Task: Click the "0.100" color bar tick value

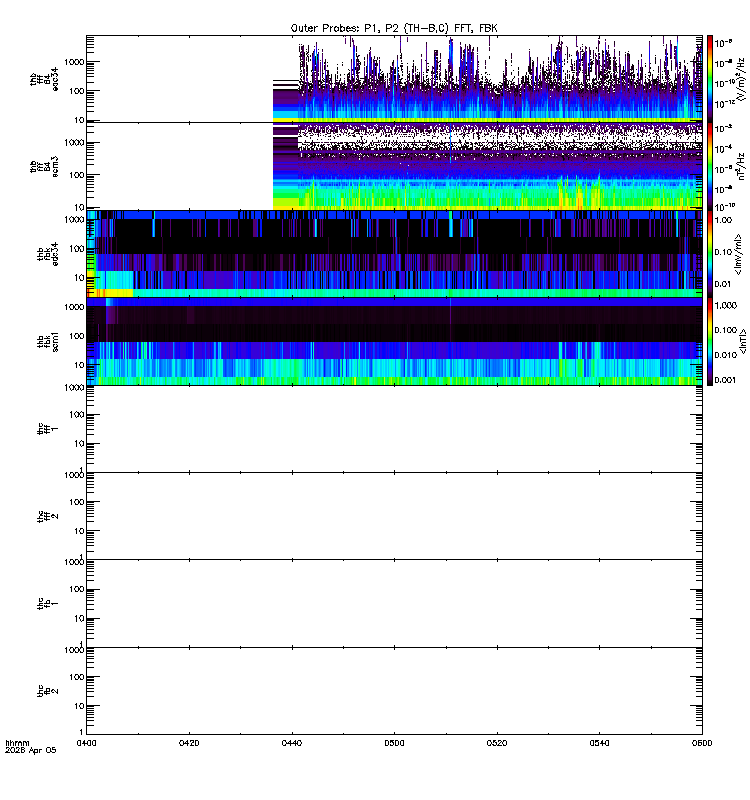Action: point(726,330)
